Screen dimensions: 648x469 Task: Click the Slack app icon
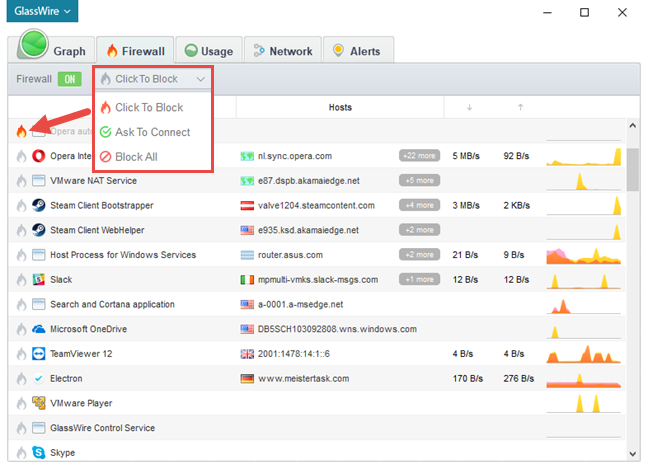coord(39,279)
